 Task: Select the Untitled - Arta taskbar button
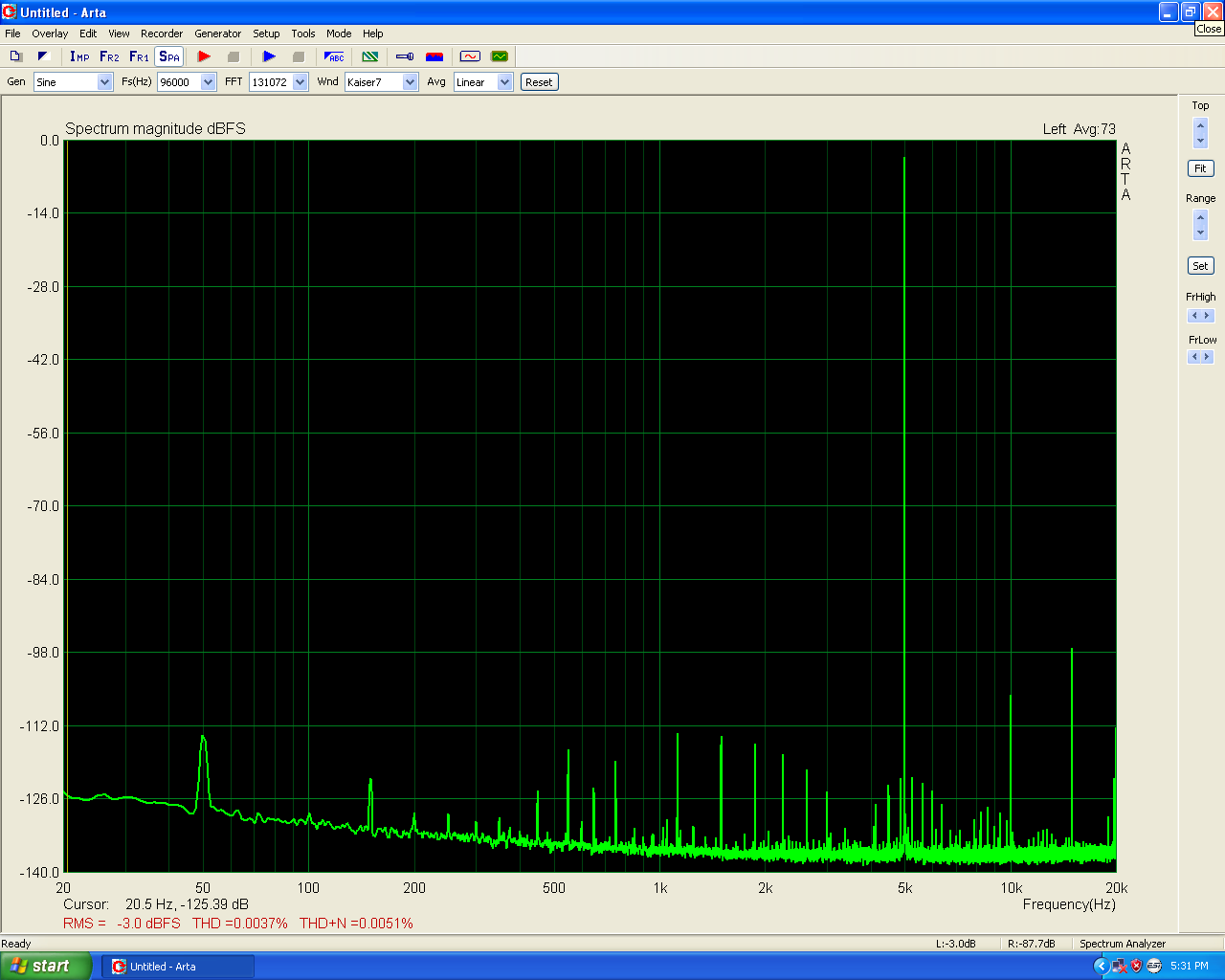[x=178, y=967]
